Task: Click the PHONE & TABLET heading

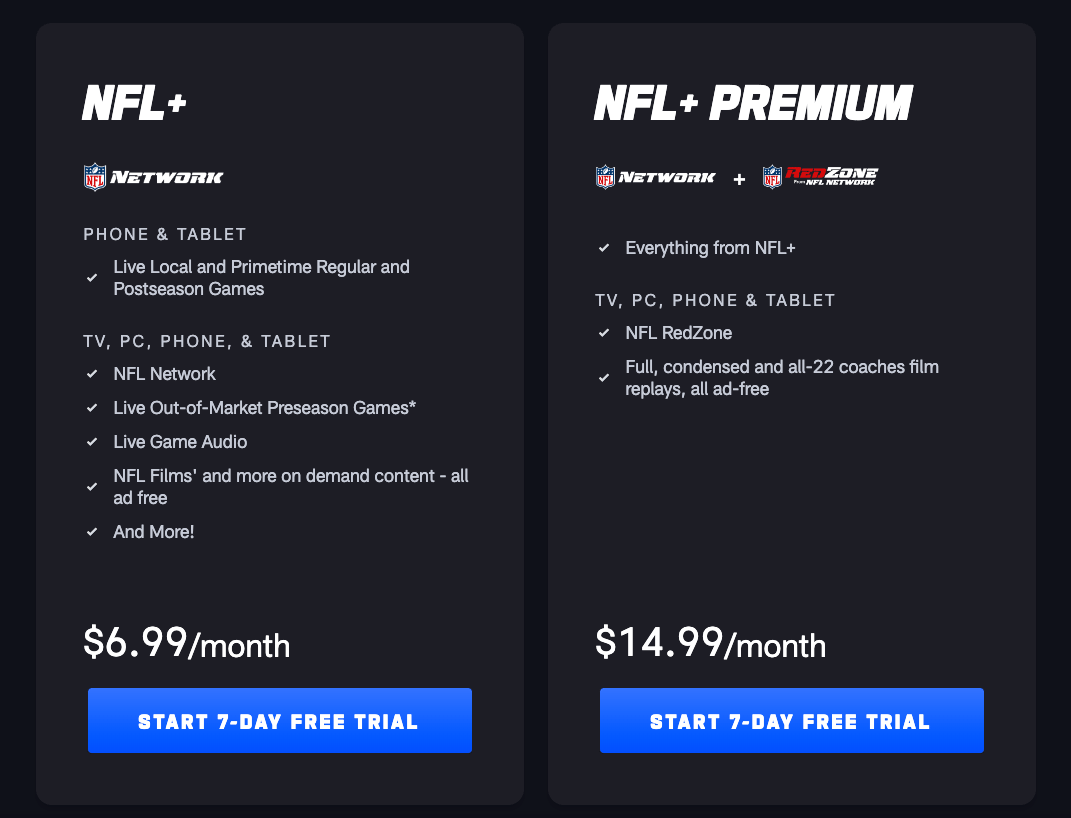Action: [165, 234]
